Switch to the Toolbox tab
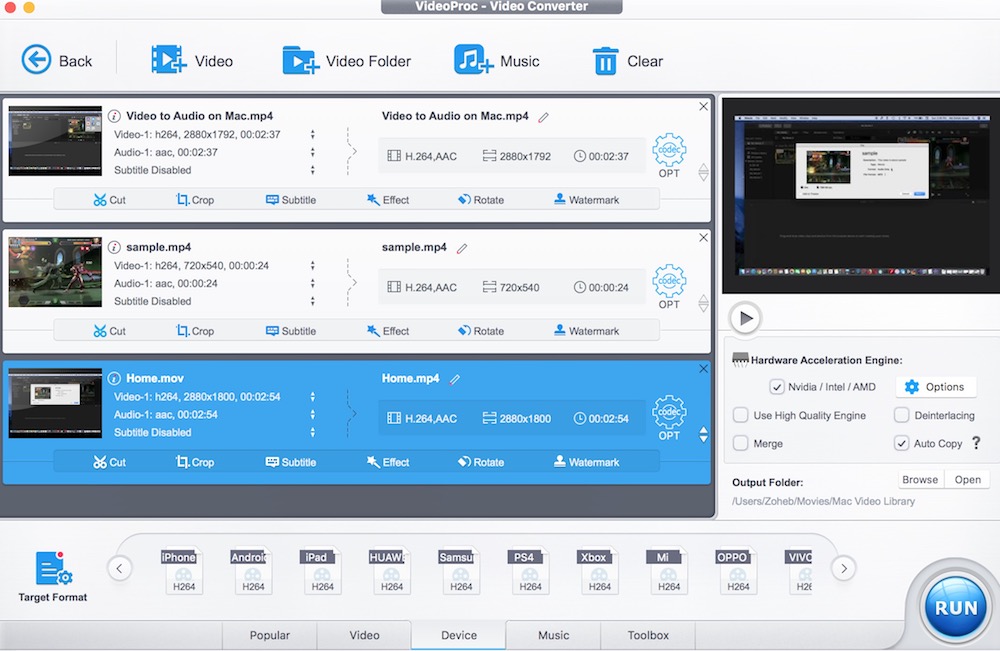Viewport: 1000px width, 651px height. pos(647,635)
